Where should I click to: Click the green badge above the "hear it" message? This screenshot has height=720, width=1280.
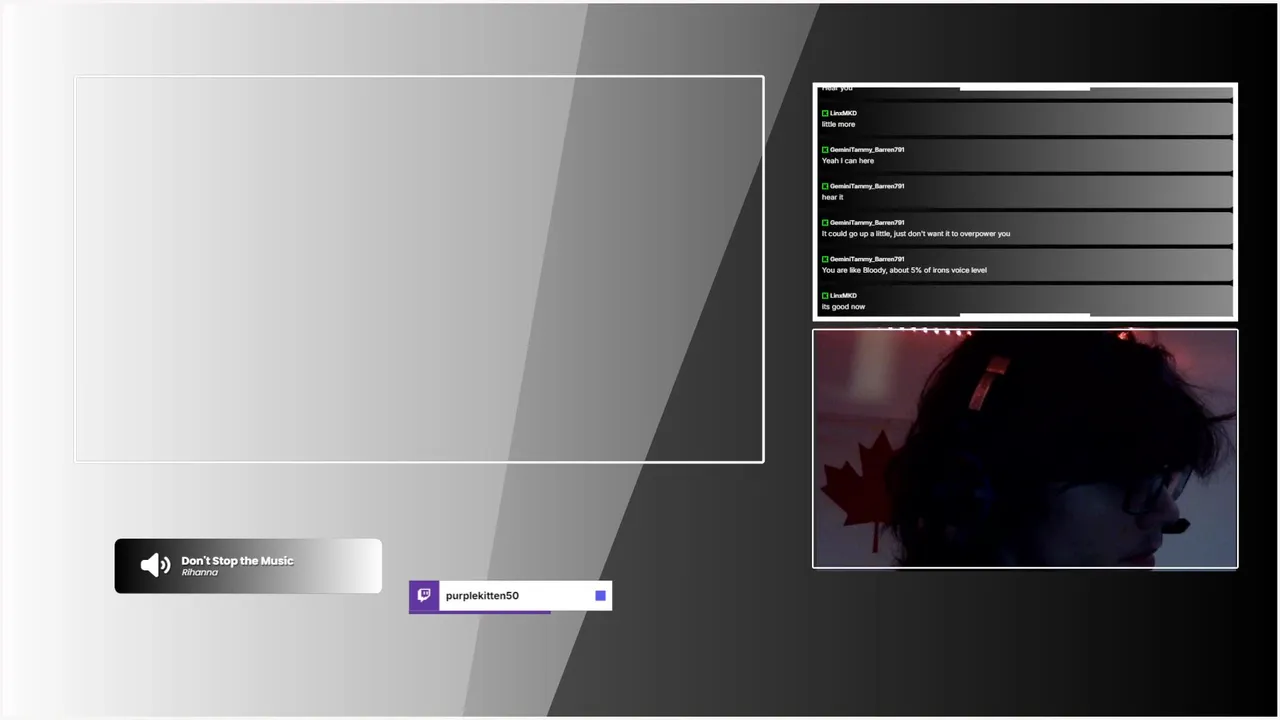825,186
